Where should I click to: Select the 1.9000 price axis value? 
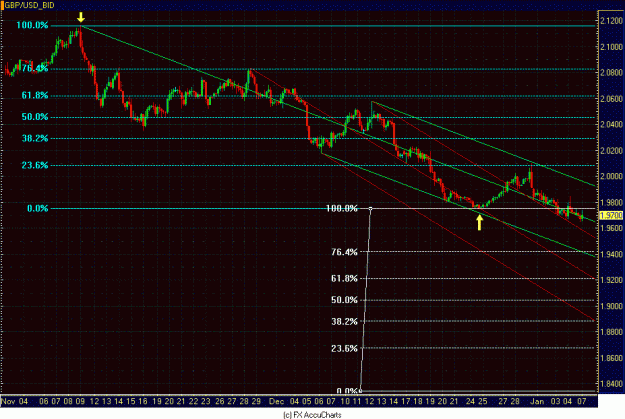click(611, 306)
